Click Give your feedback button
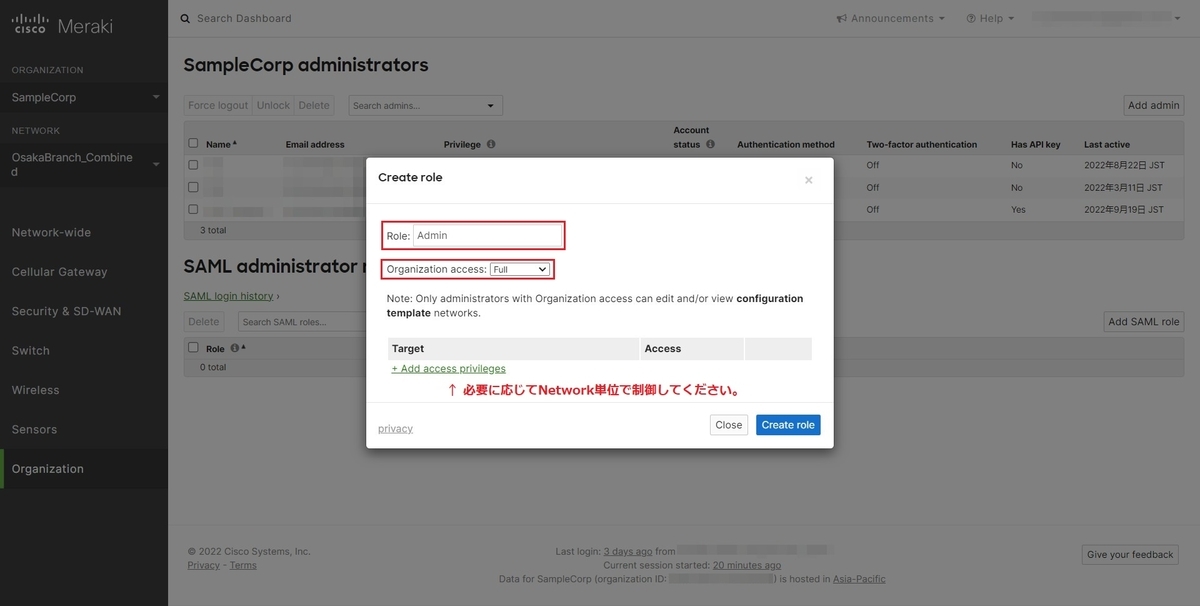Screen dimensions: 1200x606 (x=1131, y=555)
